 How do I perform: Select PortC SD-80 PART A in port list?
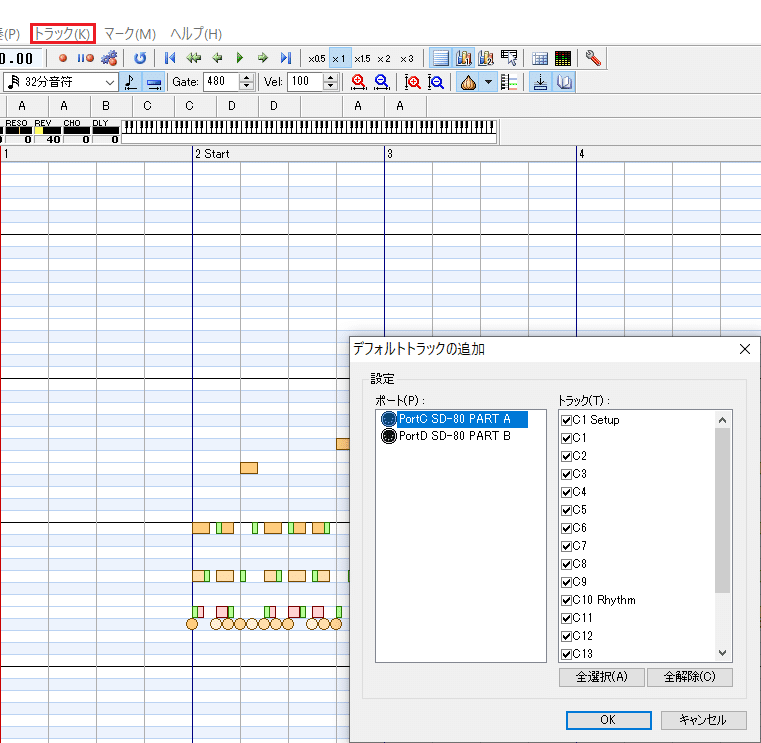point(454,419)
